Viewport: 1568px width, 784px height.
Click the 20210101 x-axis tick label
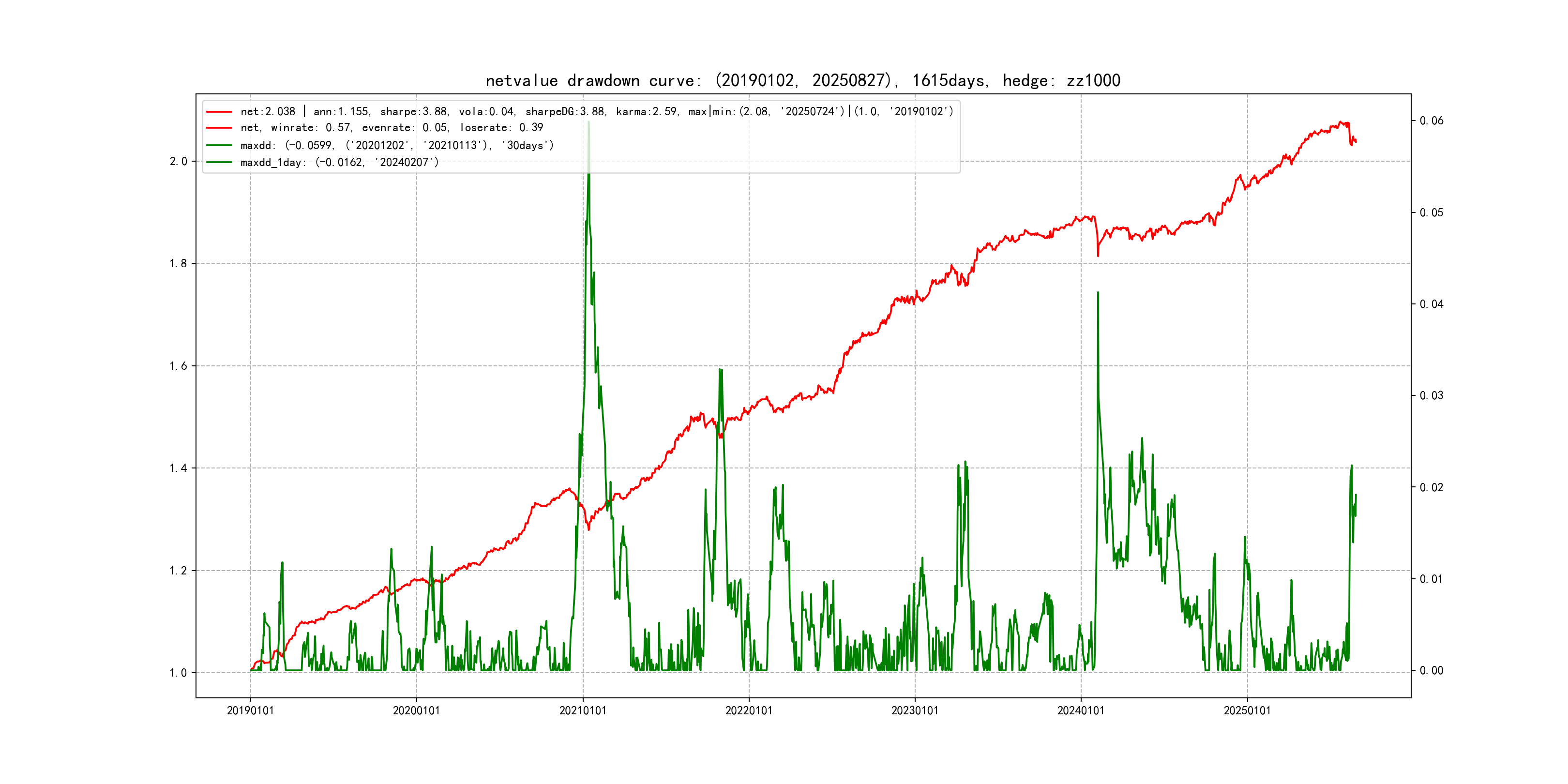point(583,711)
